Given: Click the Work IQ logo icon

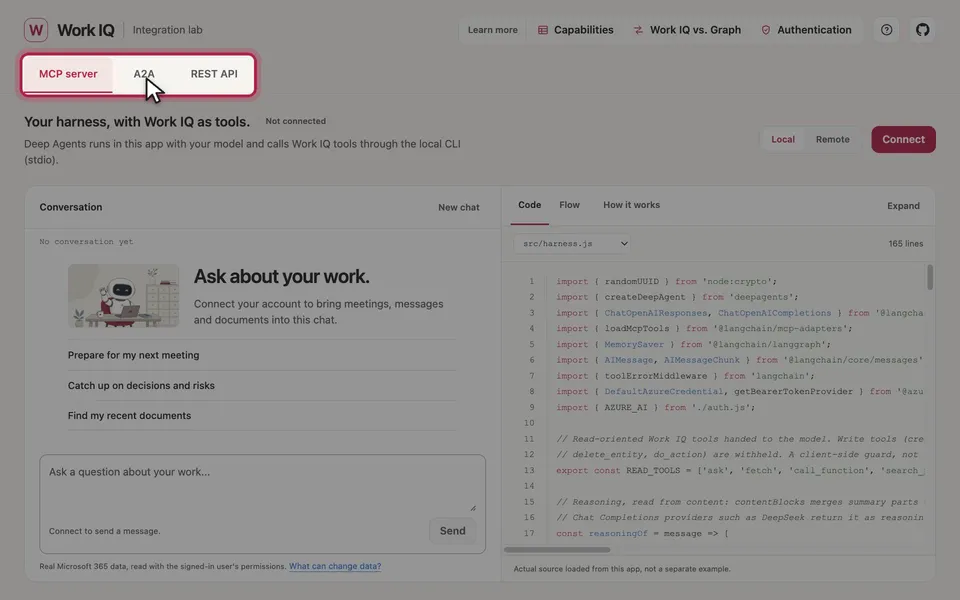Looking at the screenshot, I should [x=36, y=30].
